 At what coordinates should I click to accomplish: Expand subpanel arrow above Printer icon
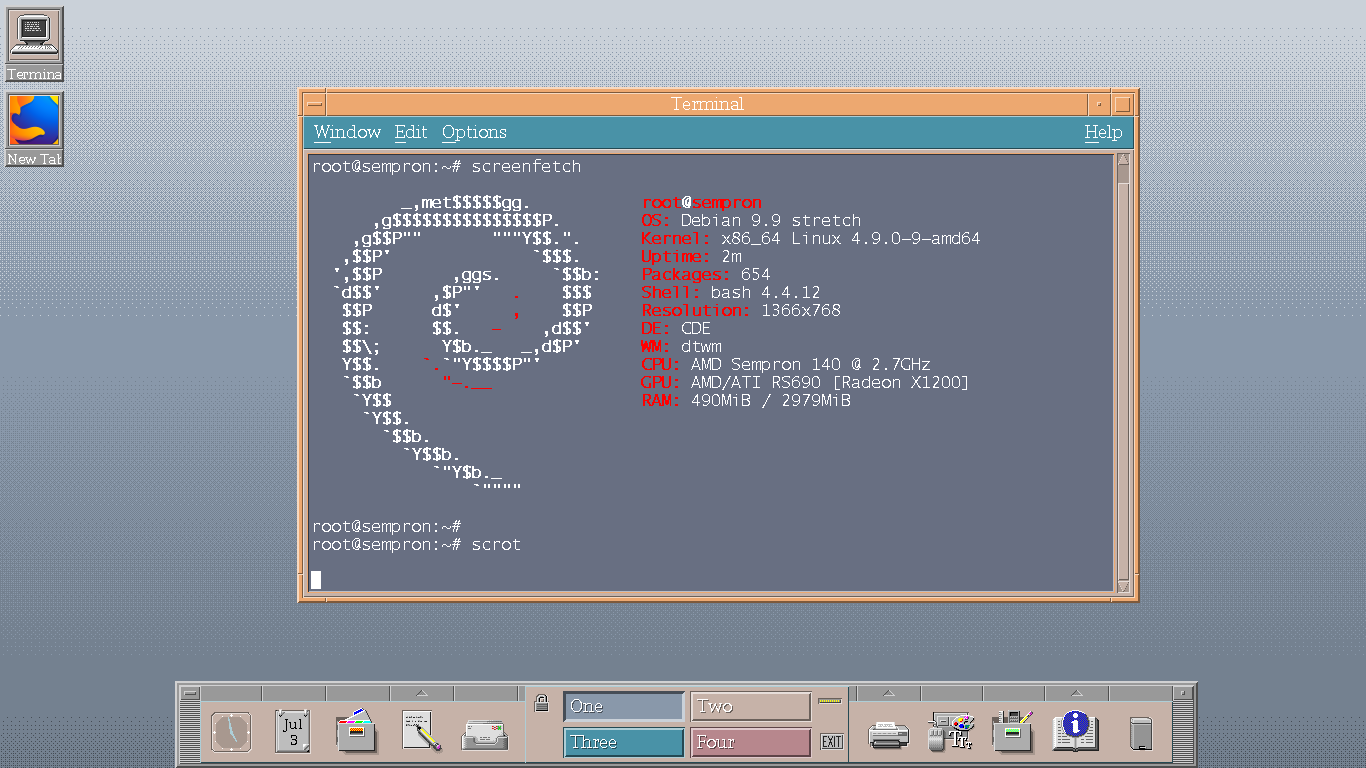(888, 693)
